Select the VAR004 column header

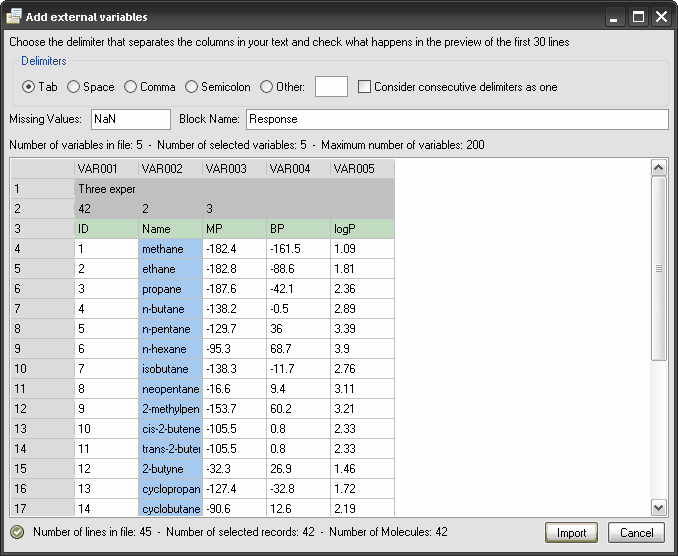coord(298,169)
